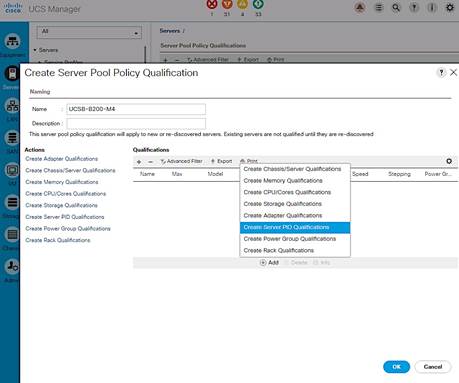Click the Name column header
This screenshot has width=459, height=383.
(x=147, y=174)
